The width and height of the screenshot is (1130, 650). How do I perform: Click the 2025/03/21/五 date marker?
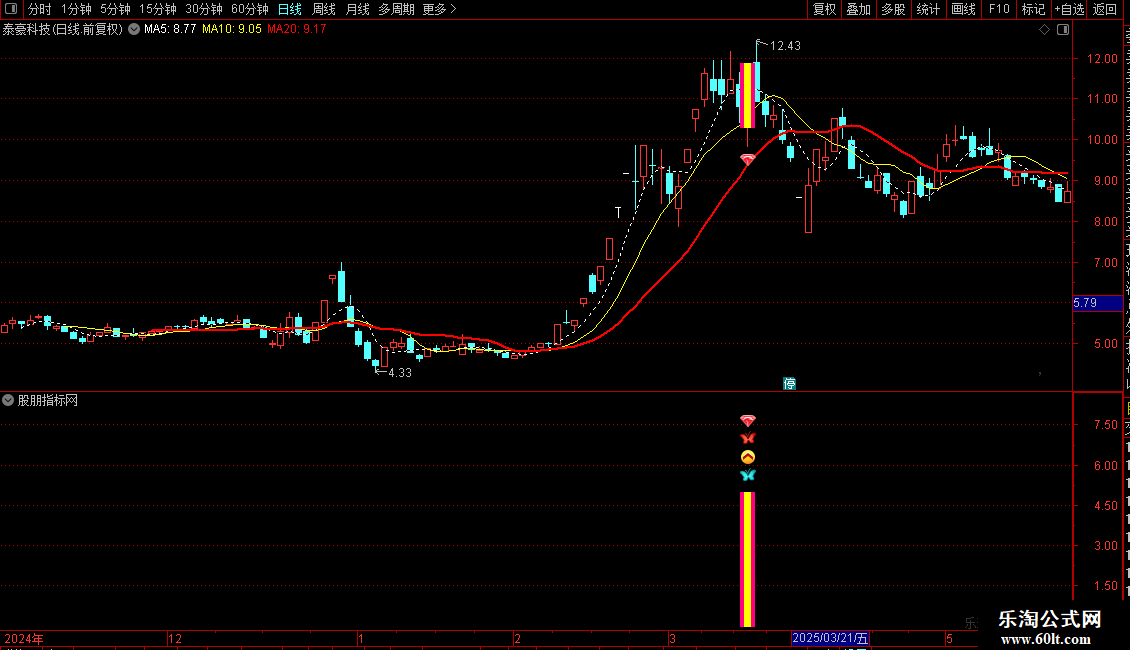tap(830, 638)
